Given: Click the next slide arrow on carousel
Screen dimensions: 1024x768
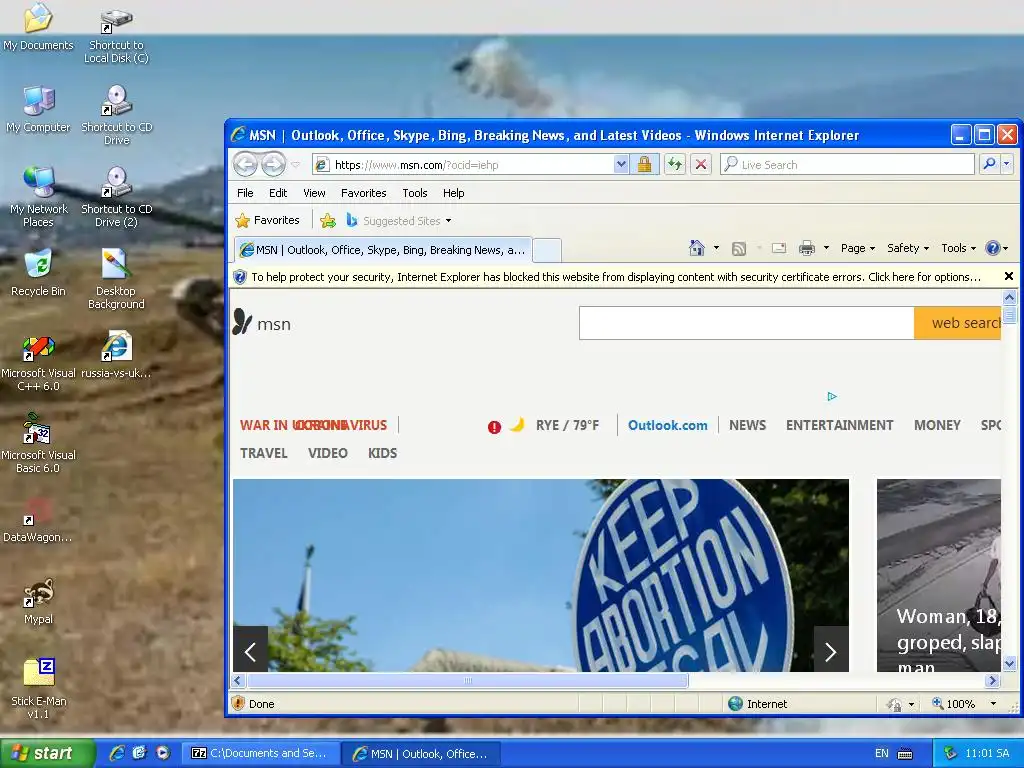Looking at the screenshot, I should click(x=831, y=650).
